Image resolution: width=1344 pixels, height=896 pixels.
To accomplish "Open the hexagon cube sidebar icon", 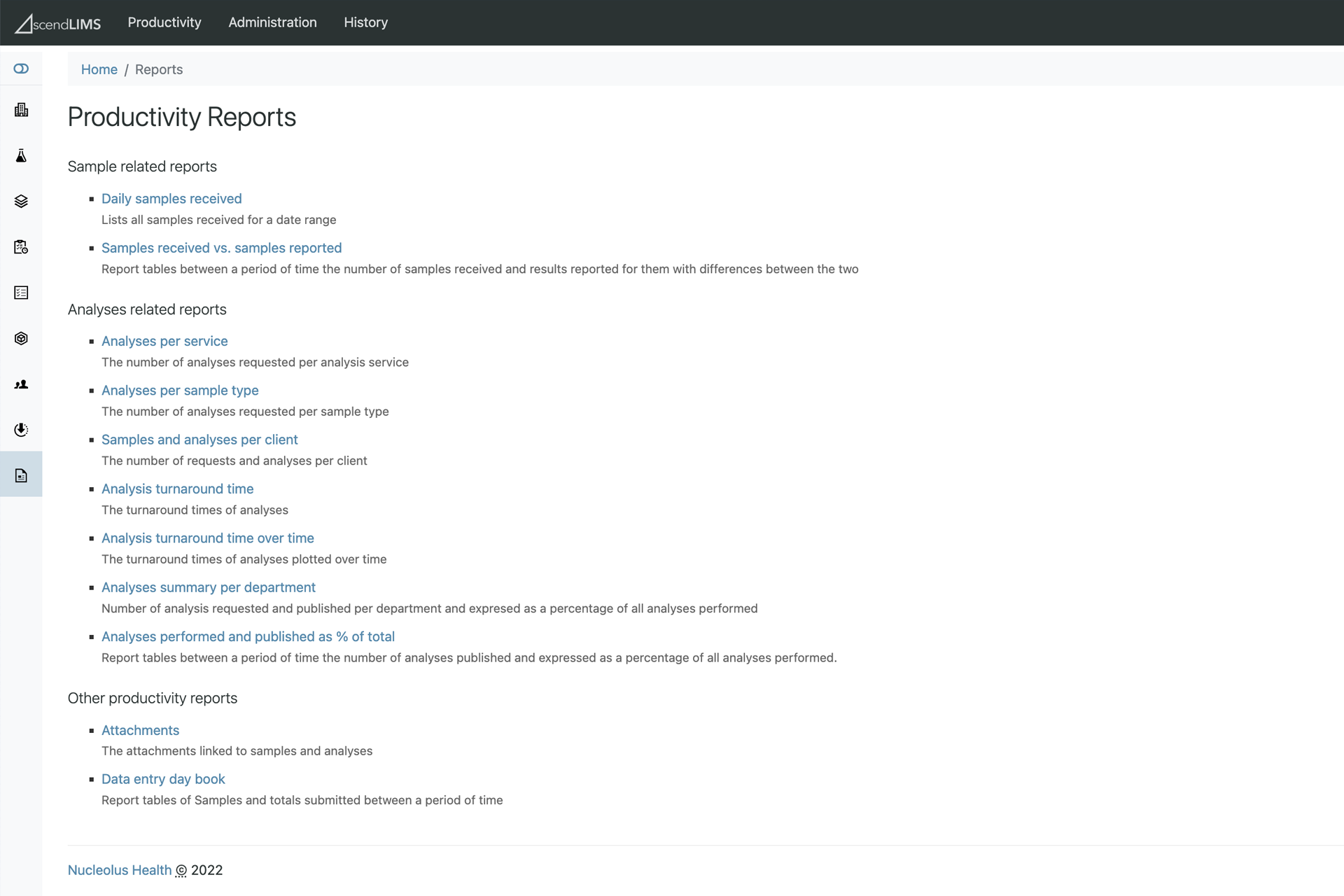I will point(21,339).
